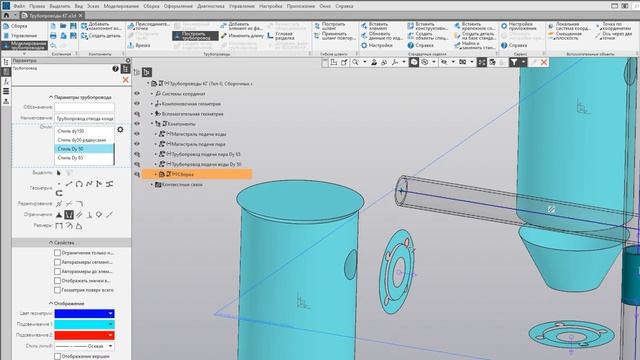This screenshot has width=640, height=360.
Task: Open the Стиль линий dropdown
Action: tap(84, 346)
